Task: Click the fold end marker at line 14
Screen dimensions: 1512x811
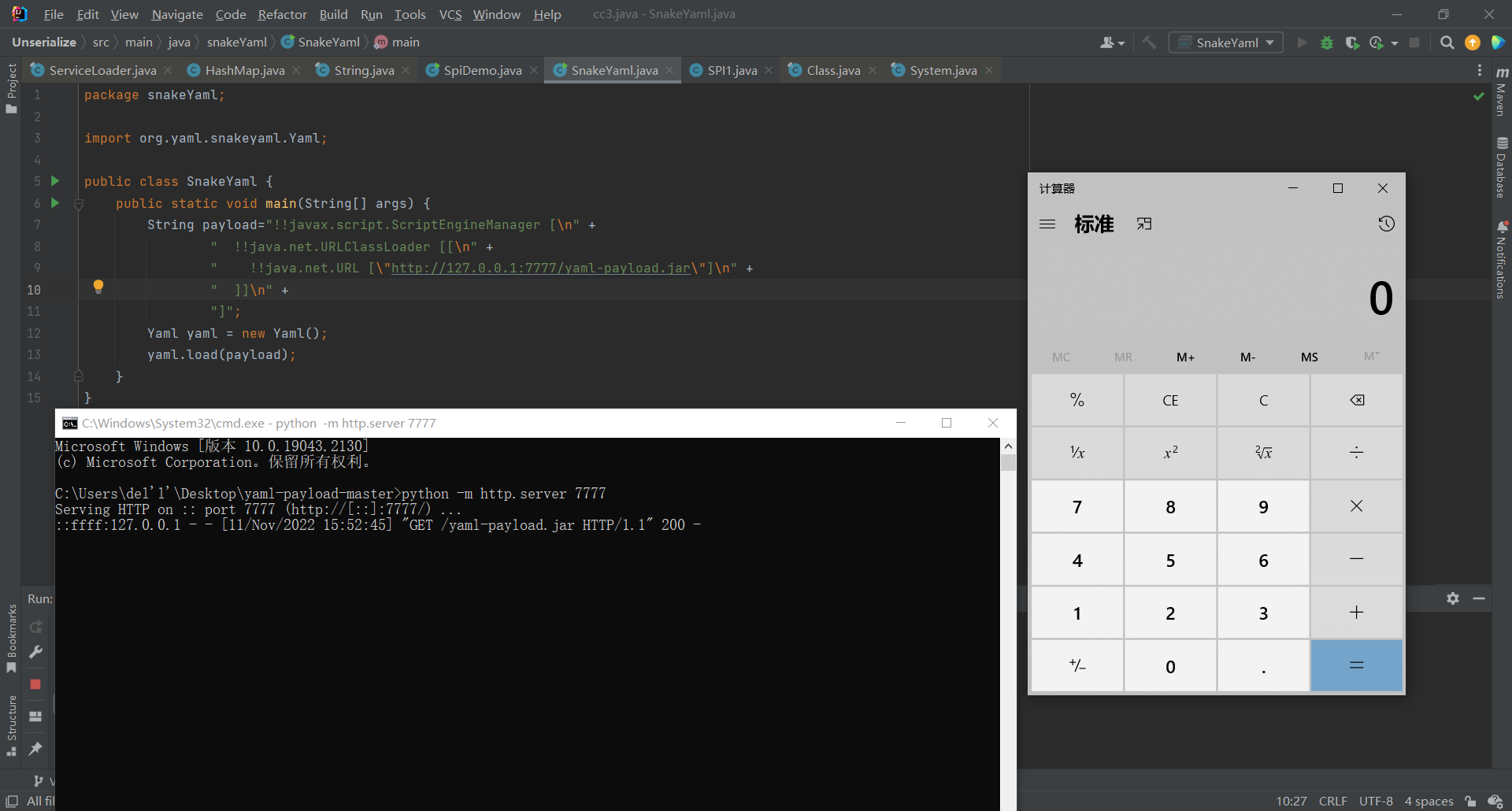Action: [79, 376]
